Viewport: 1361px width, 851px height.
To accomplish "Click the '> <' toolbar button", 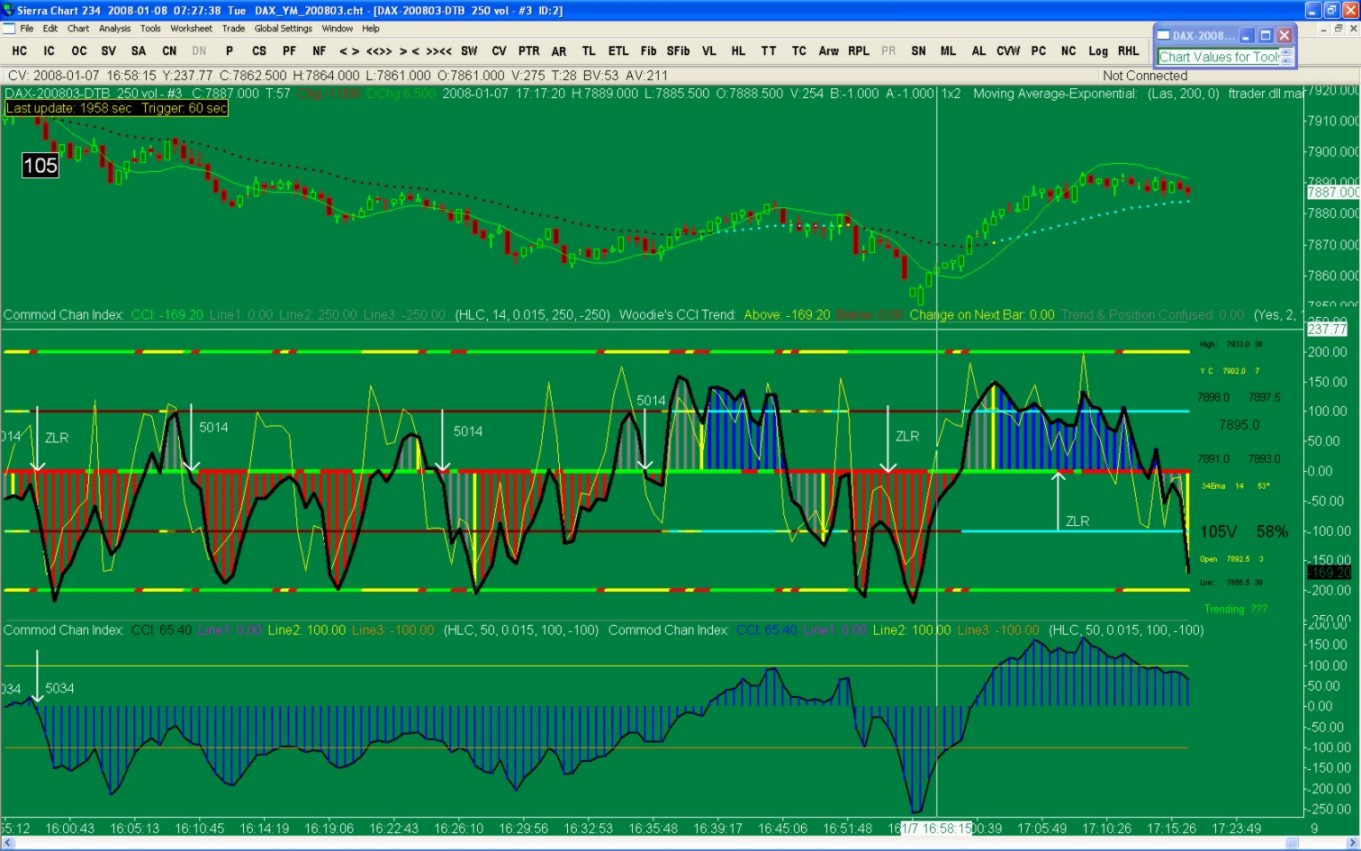I will (409, 51).
